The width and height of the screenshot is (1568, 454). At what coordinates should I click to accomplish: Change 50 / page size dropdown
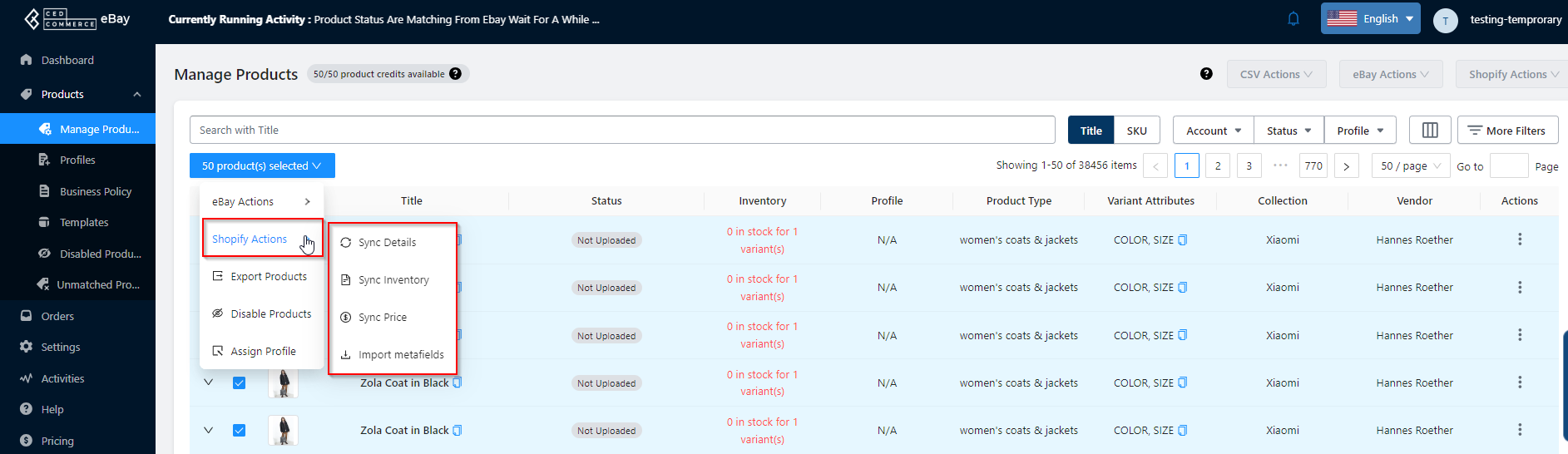(1411, 166)
